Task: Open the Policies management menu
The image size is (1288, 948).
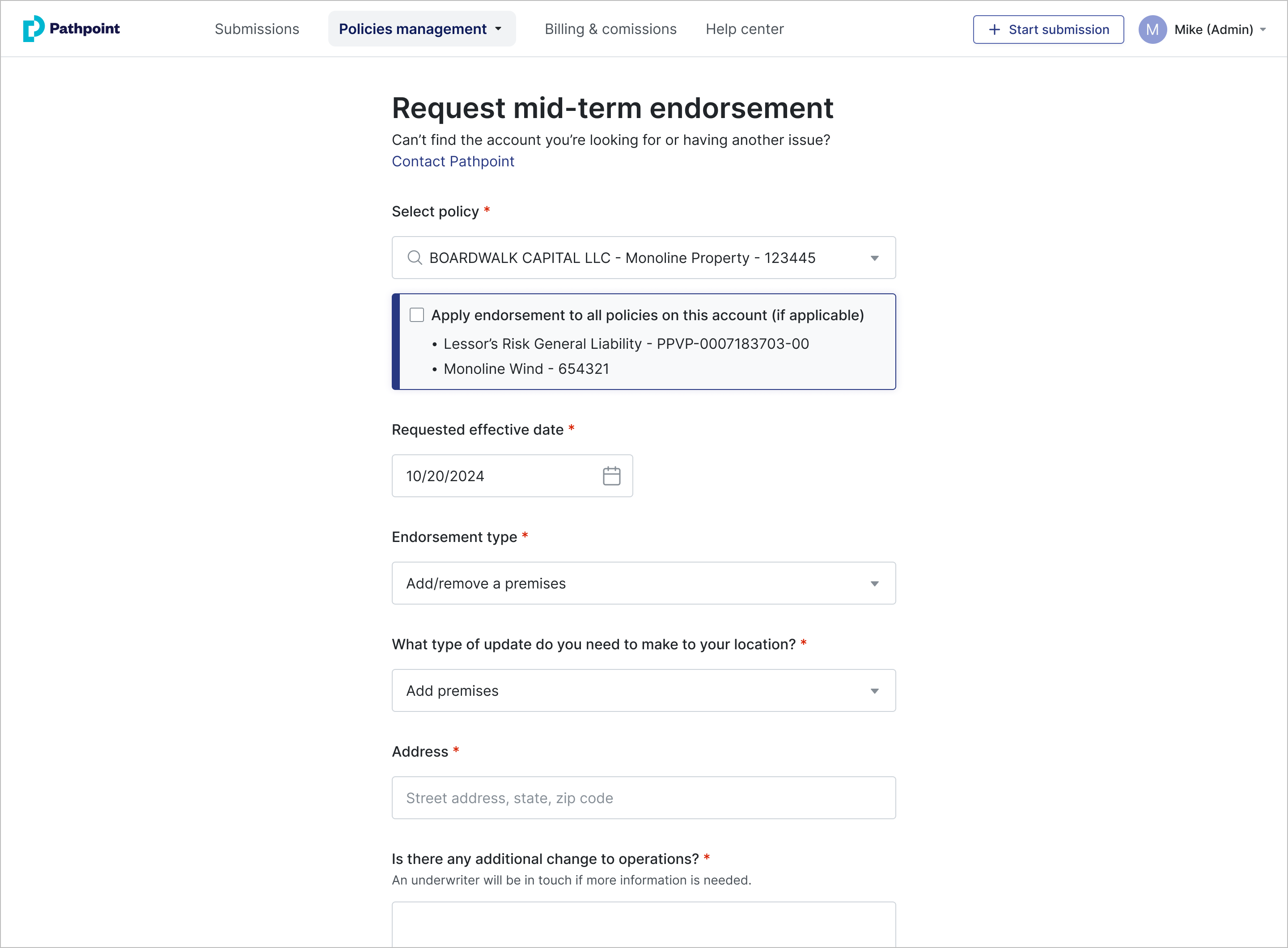Action: (421, 29)
